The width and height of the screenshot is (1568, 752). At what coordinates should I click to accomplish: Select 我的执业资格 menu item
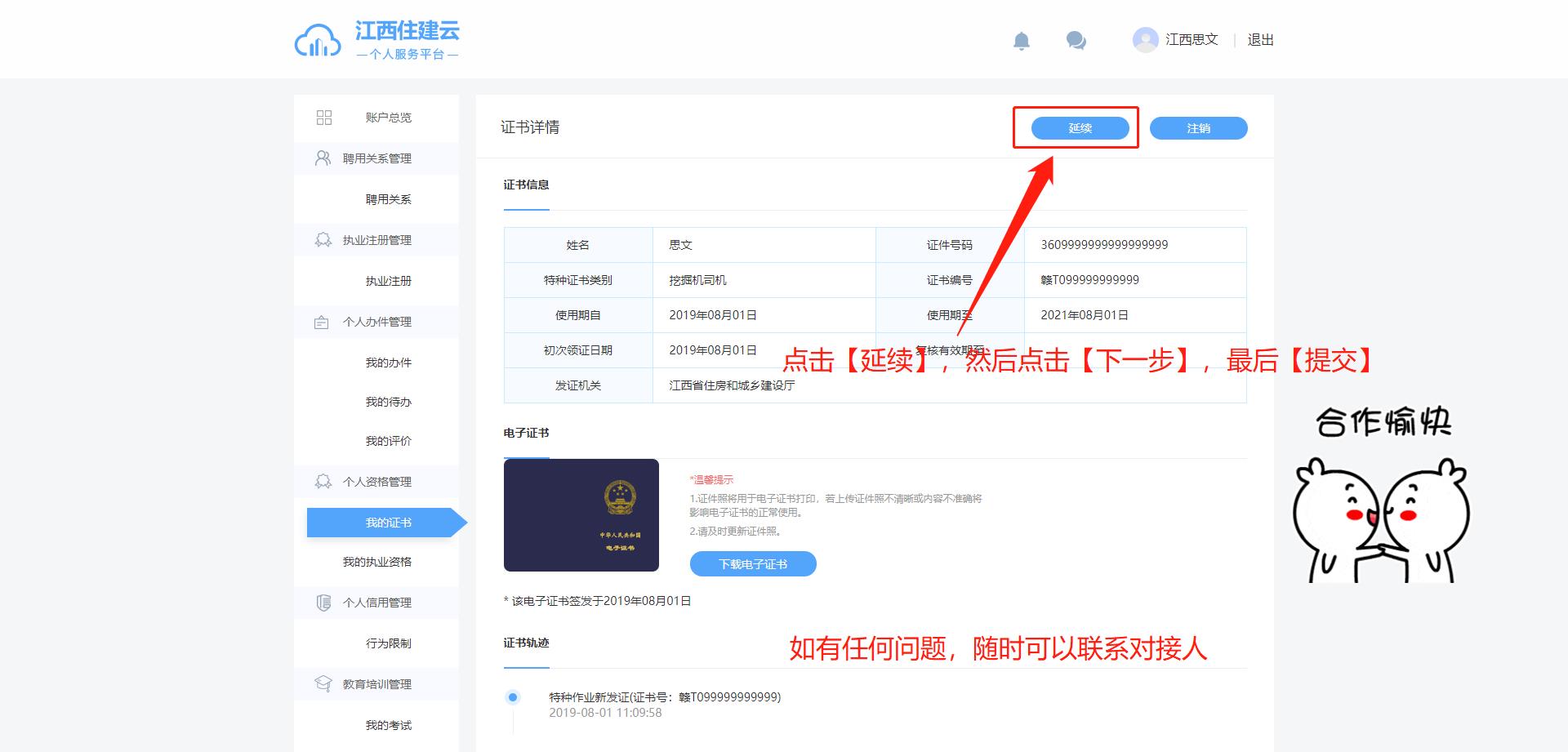376,562
